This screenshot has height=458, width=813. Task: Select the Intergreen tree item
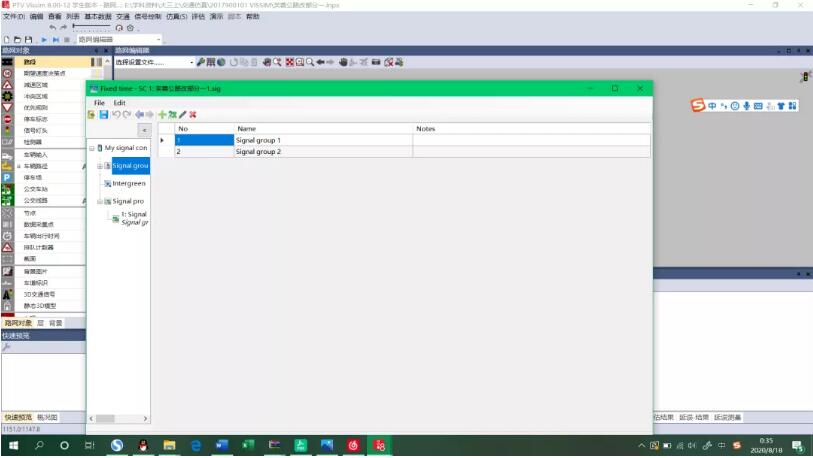(x=129, y=184)
